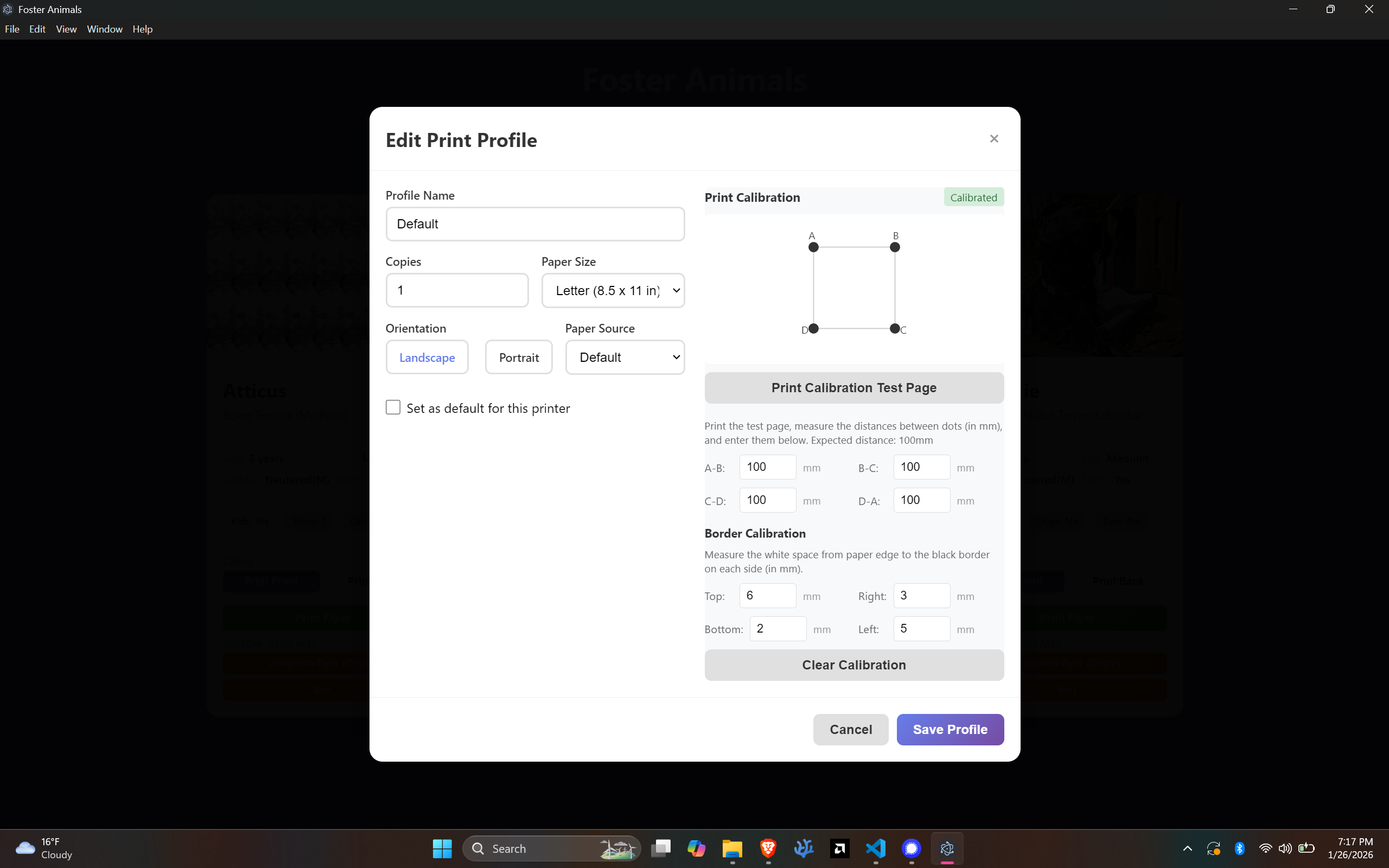The width and height of the screenshot is (1389, 868).
Task: Close the Edit Print Profile dialog
Action: pyautogui.click(x=993, y=139)
